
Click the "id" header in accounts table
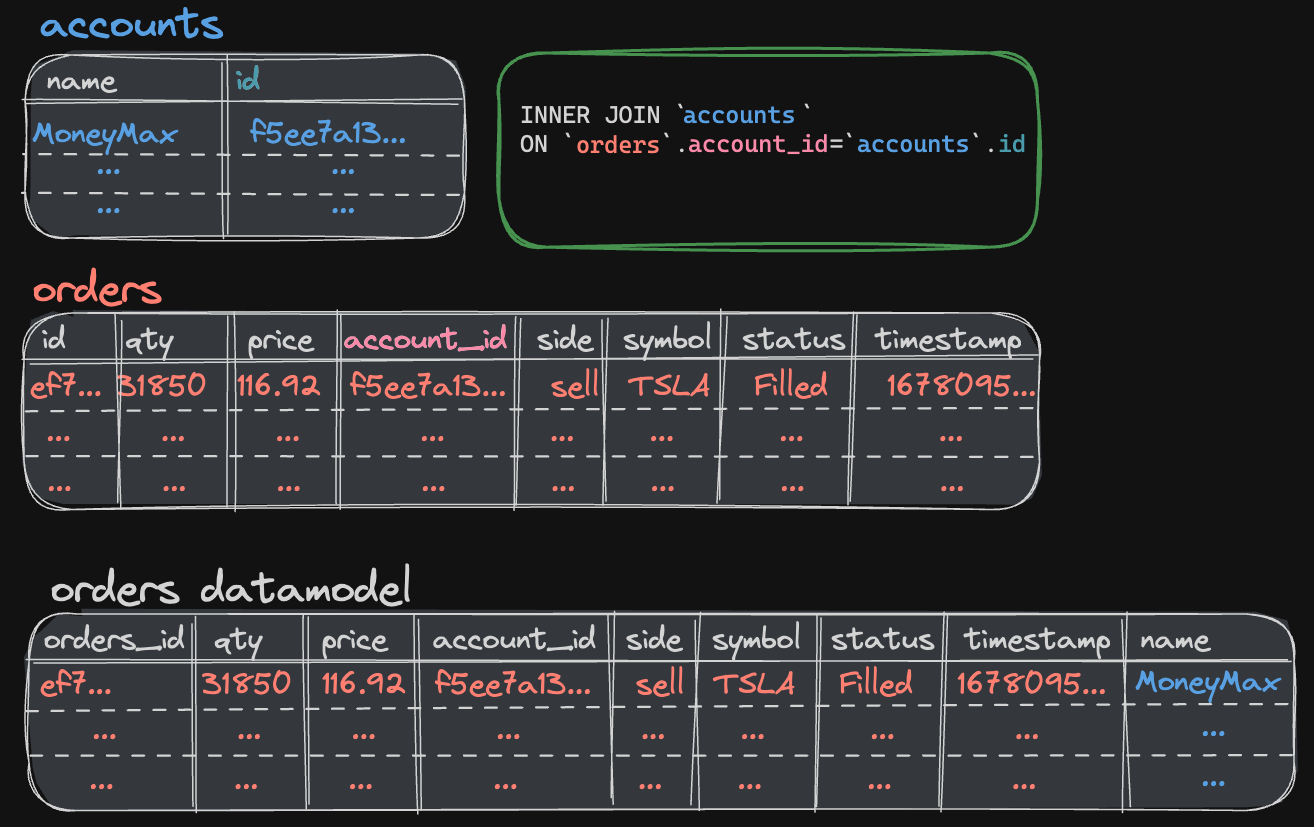[247, 80]
